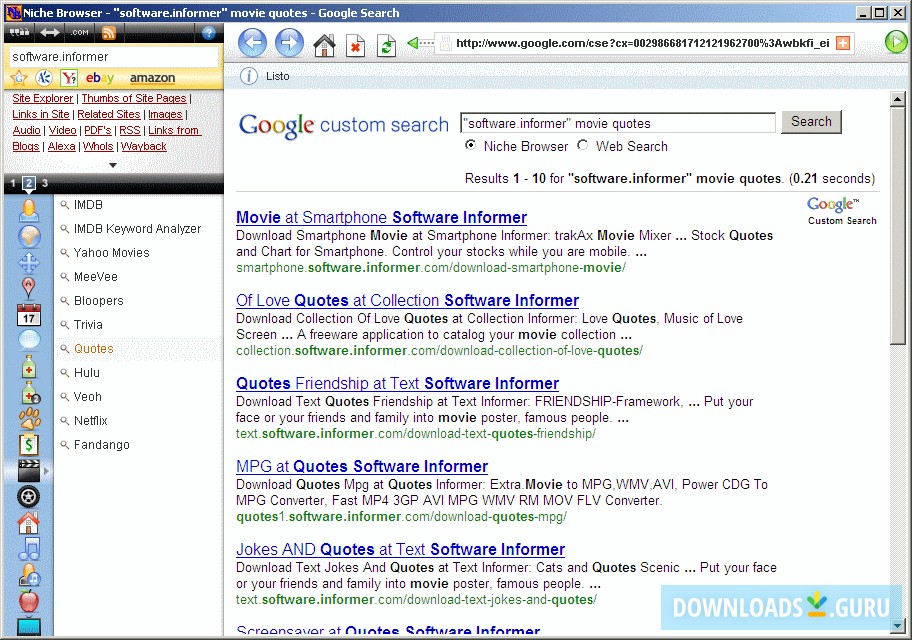This screenshot has width=912, height=640.
Task: Open 'Movie at Smartphone Software Informer' result
Action: coord(382,217)
